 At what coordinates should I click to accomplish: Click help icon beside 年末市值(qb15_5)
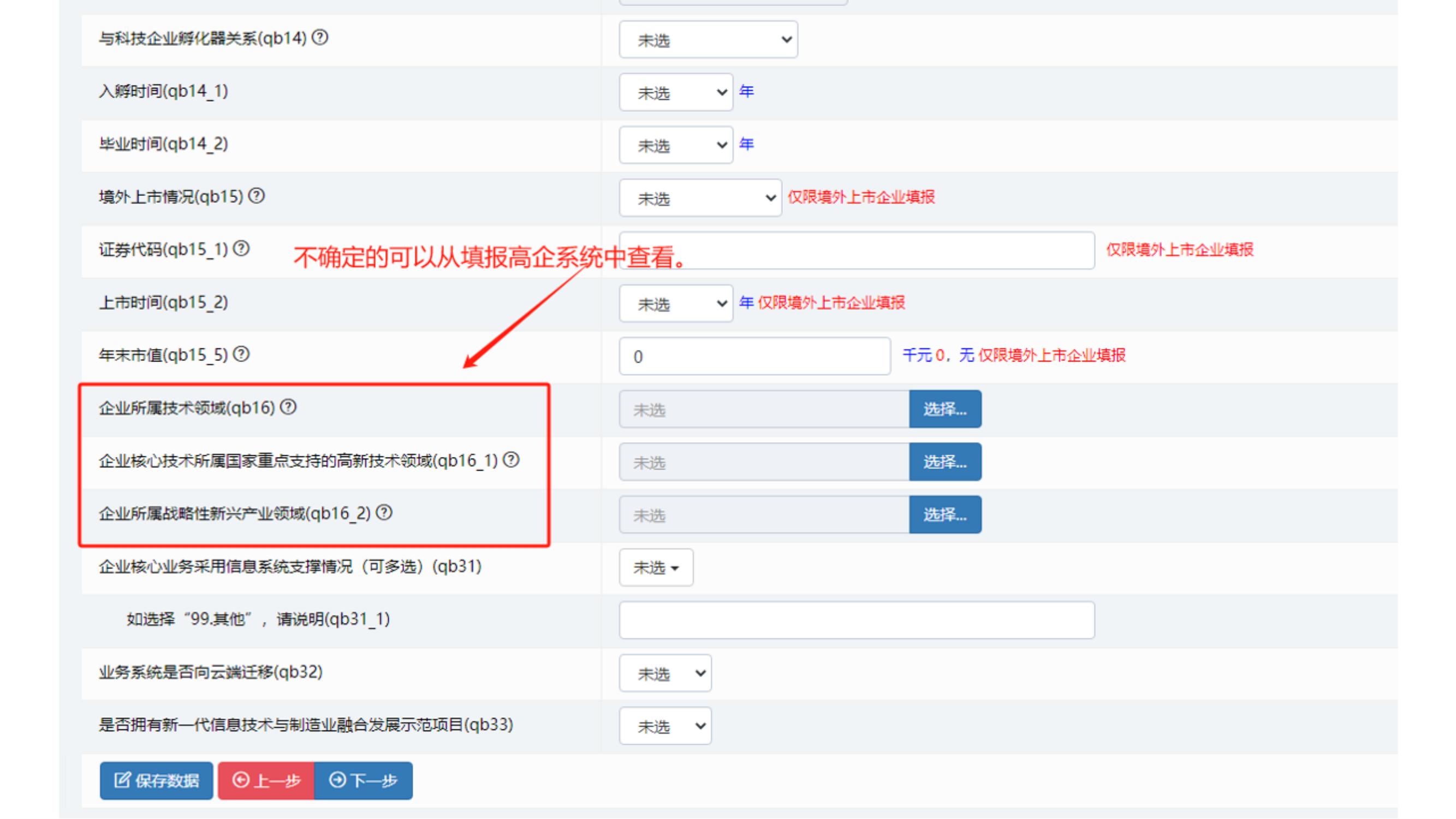[241, 354]
